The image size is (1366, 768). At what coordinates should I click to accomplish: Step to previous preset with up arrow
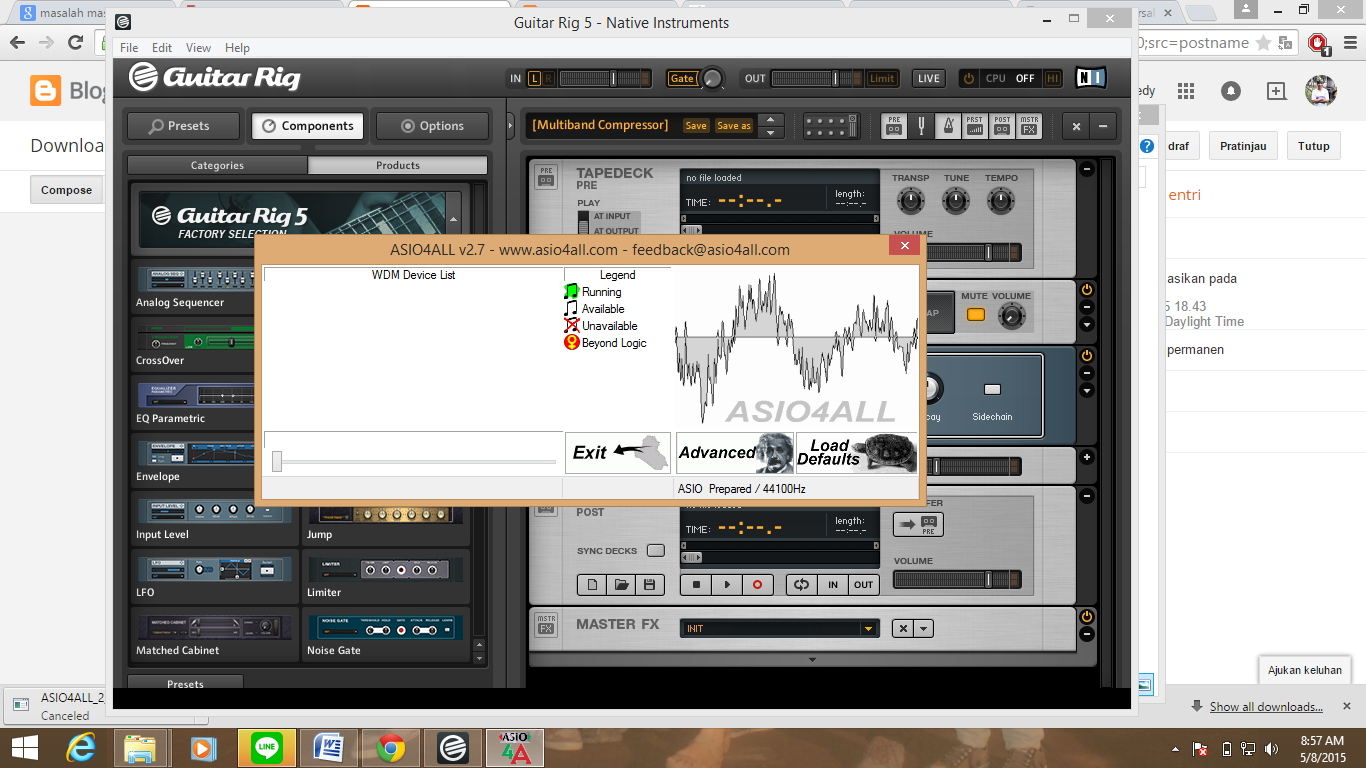(769, 120)
